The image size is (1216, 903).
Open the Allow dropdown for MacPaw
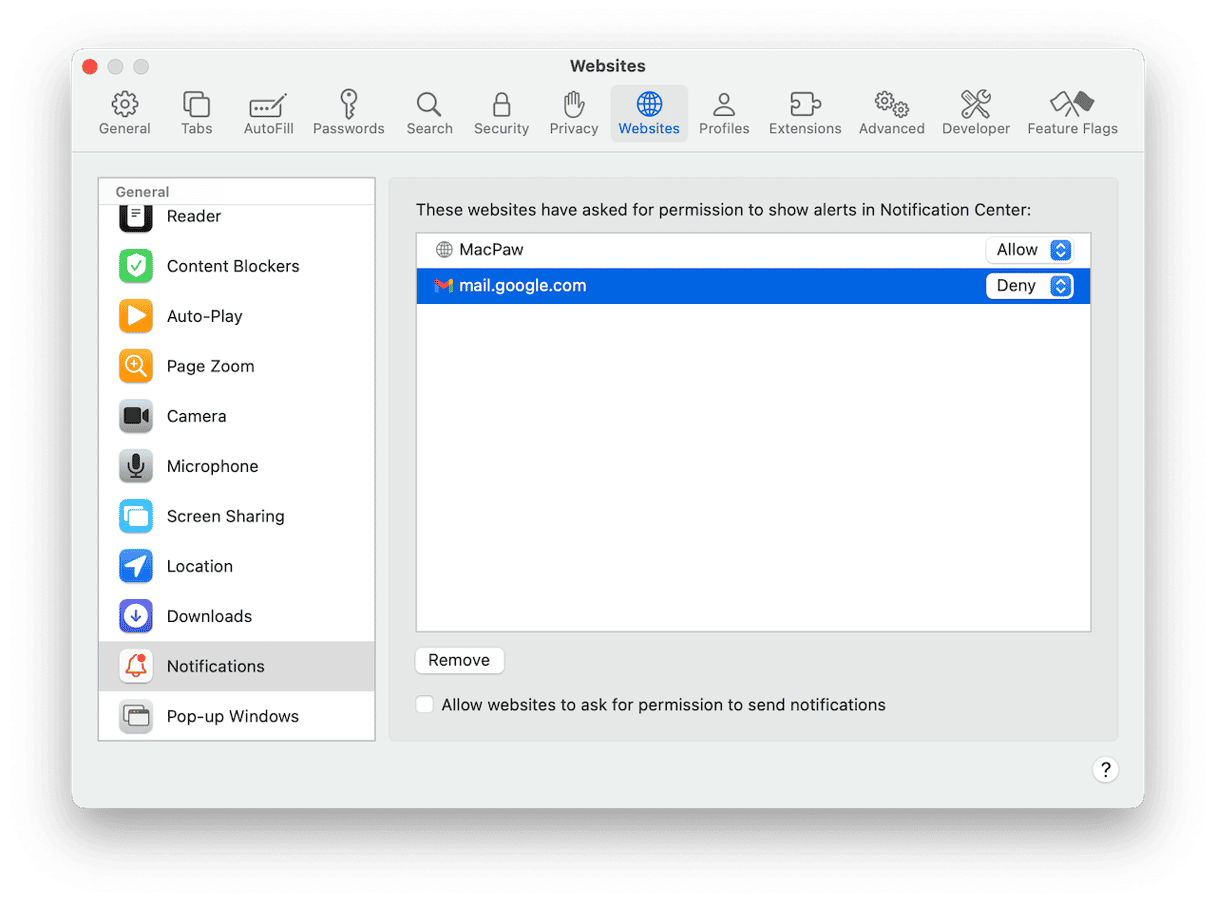click(x=1029, y=250)
